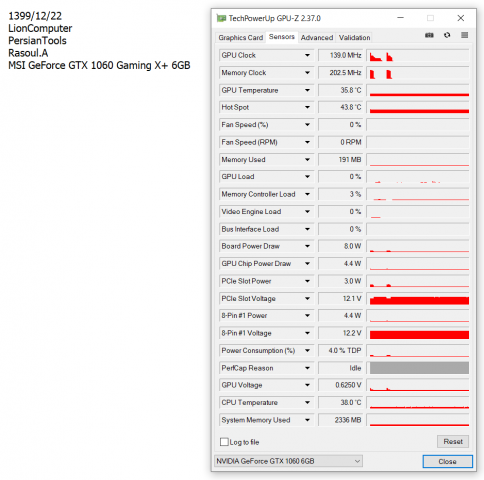Open the Hot Spot sensor dropdown

[x=307, y=107]
